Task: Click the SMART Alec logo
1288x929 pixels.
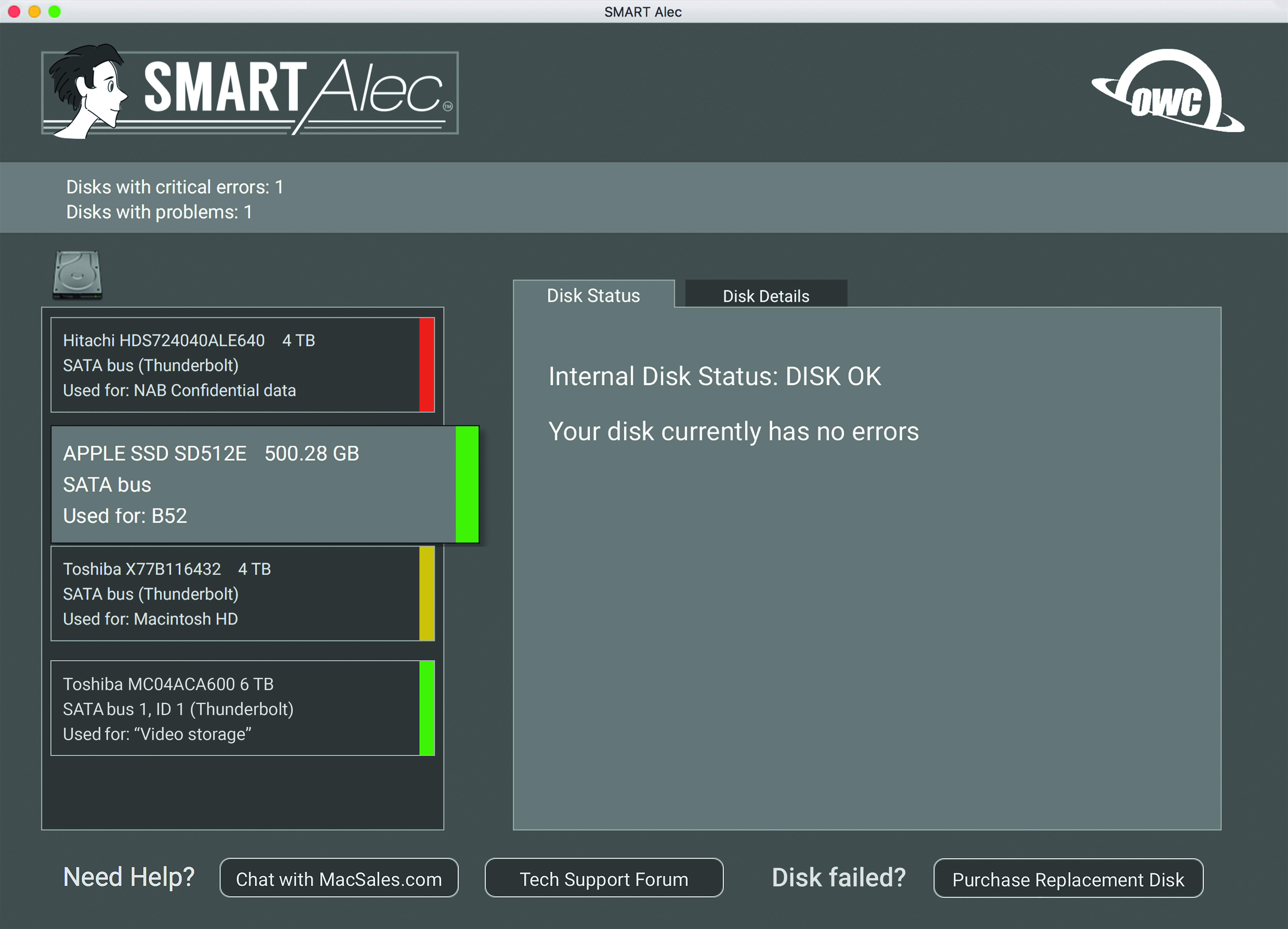Action: 250,92
